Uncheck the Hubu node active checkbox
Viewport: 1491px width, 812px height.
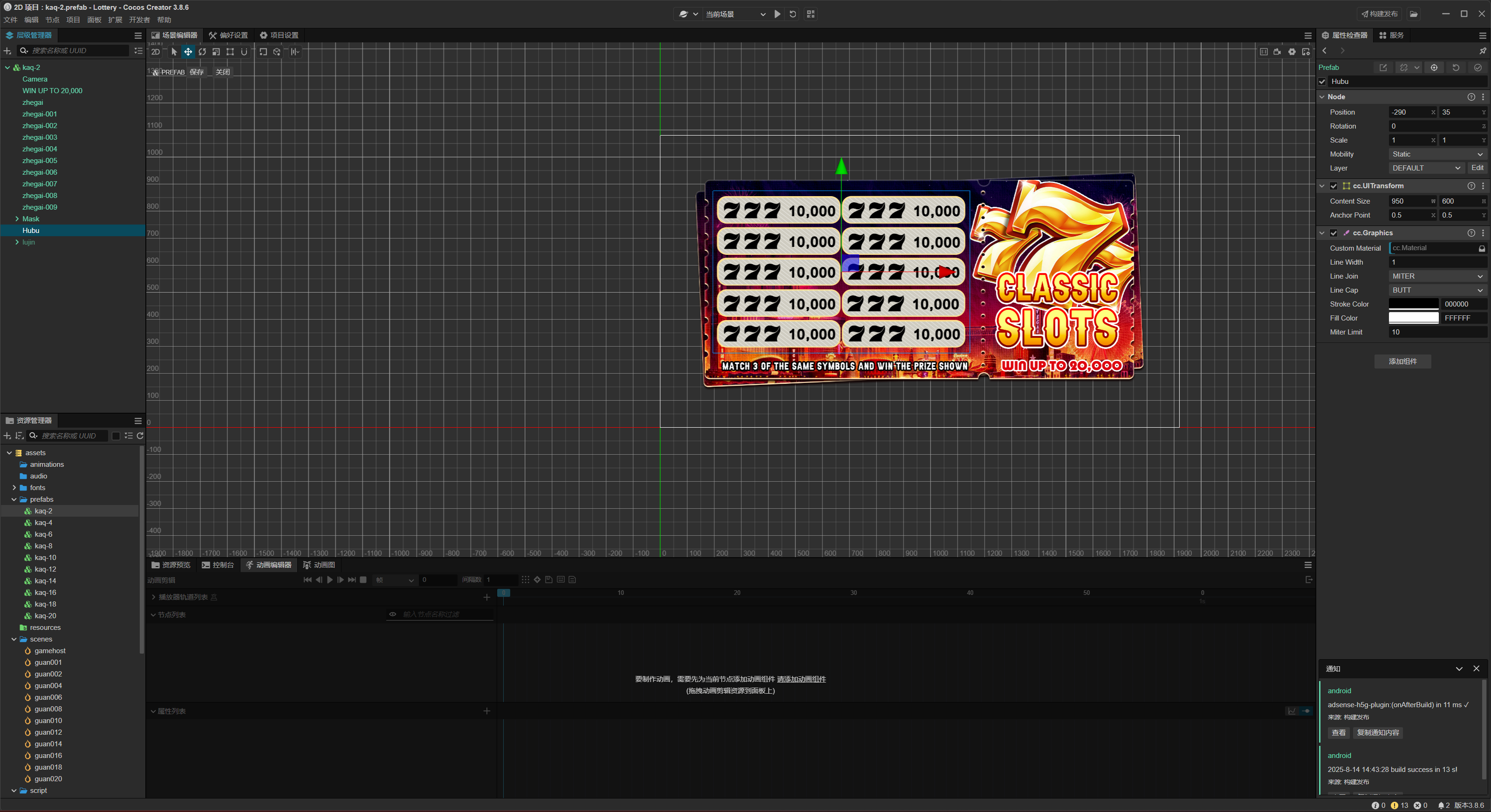(1322, 82)
